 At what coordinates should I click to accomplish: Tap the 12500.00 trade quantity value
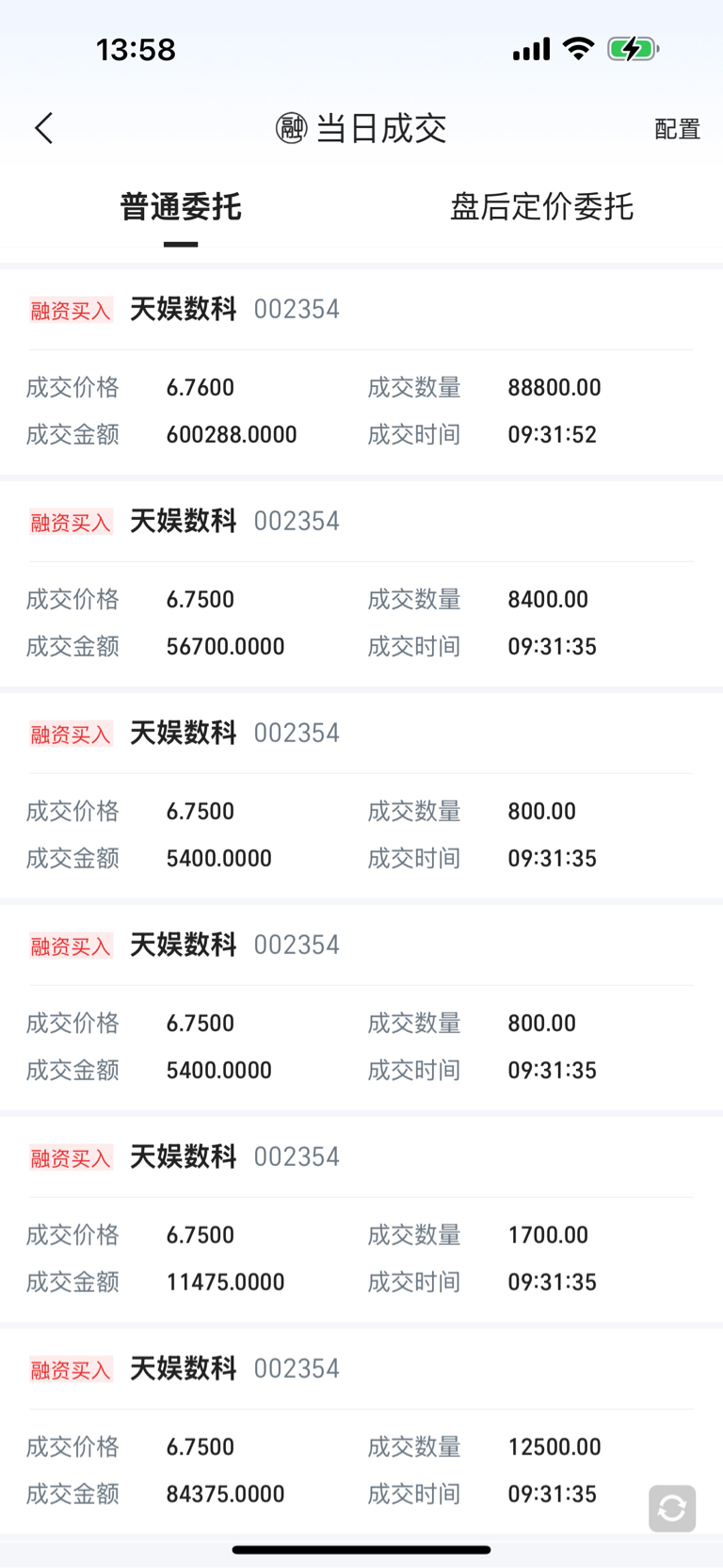pos(554,1447)
